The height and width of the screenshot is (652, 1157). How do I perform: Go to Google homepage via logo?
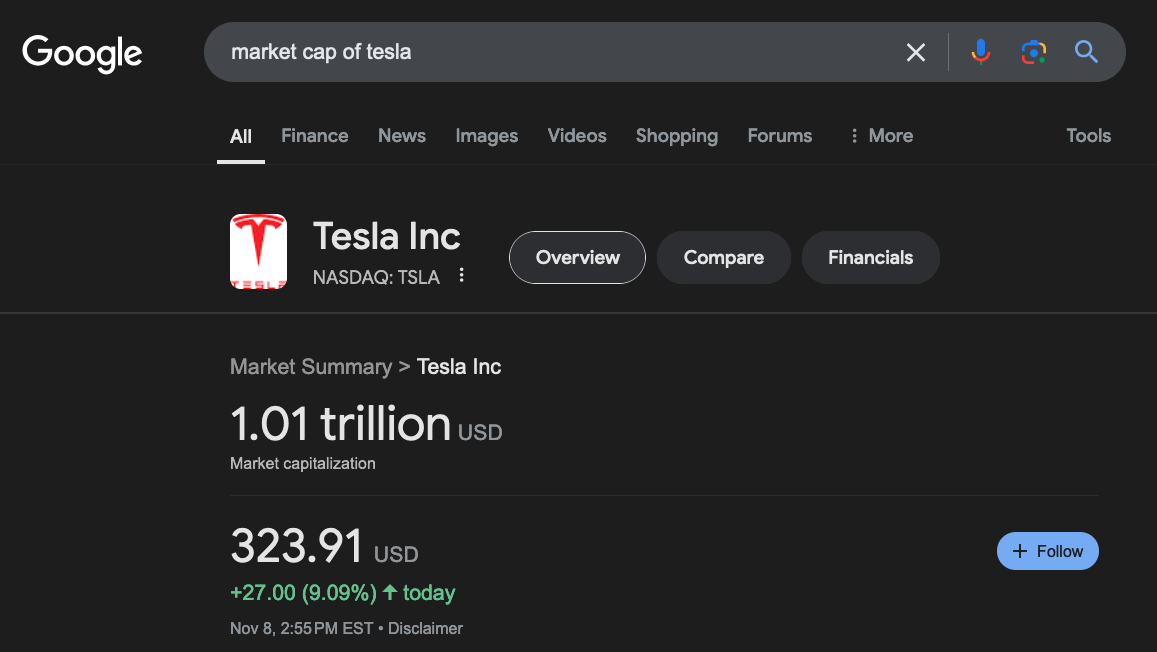pyautogui.click(x=82, y=54)
